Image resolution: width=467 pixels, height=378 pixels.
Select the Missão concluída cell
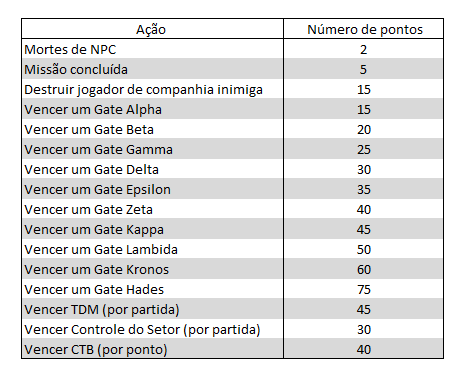pos(152,69)
